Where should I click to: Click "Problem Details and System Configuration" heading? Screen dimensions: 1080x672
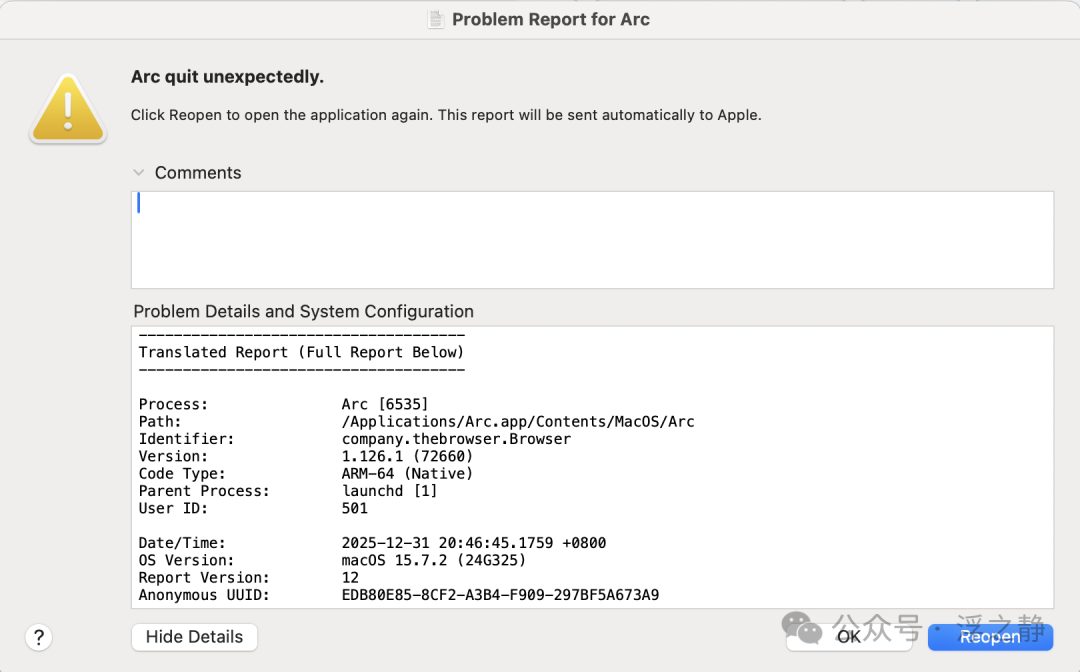(x=304, y=311)
